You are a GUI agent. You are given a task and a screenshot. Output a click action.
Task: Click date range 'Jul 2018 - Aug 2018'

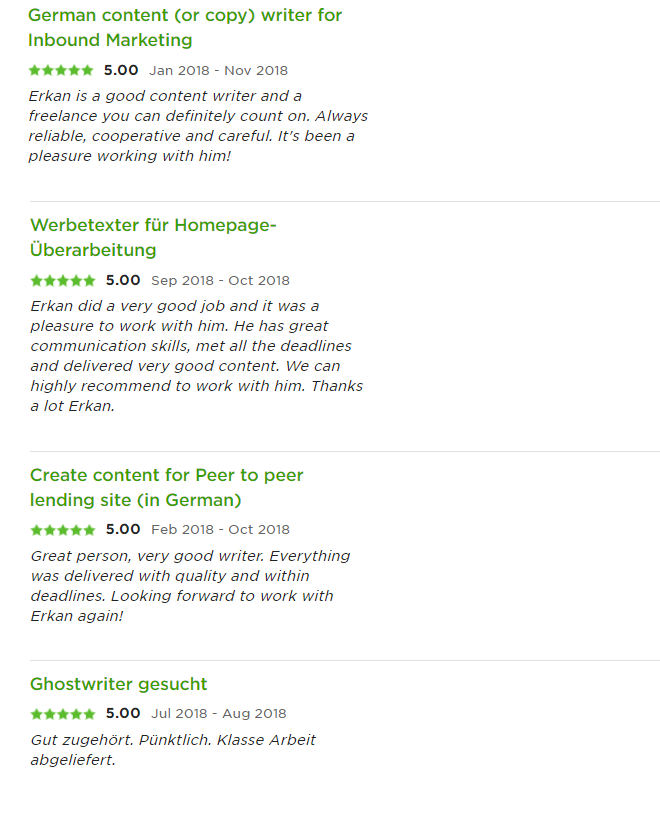[219, 714]
